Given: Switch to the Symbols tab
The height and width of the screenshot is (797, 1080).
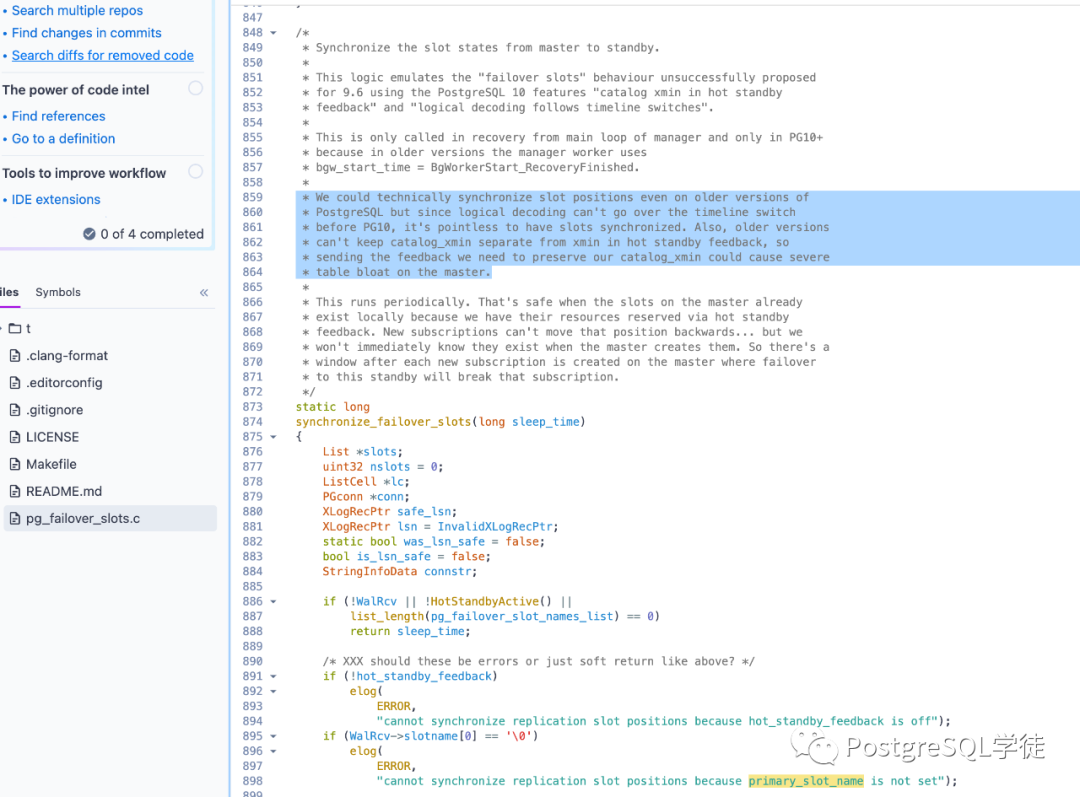Looking at the screenshot, I should pyautogui.click(x=58, y=292).
